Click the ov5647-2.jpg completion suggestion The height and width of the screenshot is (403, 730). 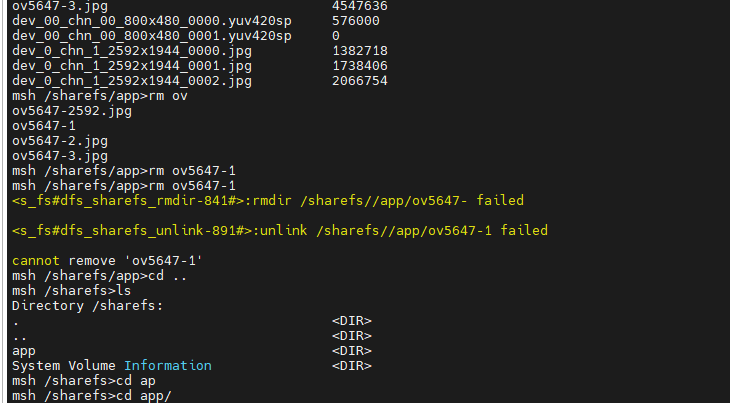[x=60, y=141]
